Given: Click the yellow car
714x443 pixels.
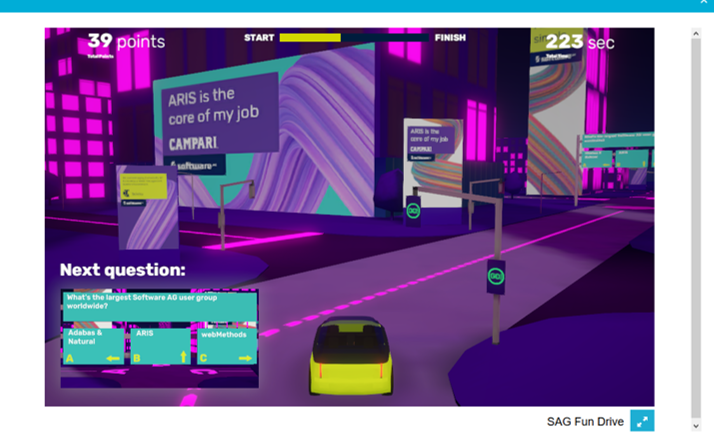Looking at the screenshot, I should tap(351, 355).
